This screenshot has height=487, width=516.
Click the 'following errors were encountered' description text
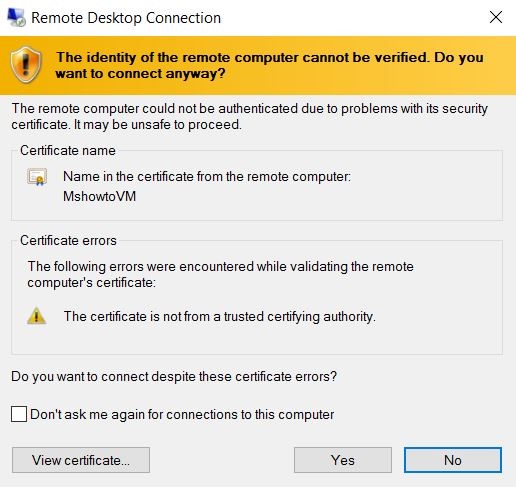(220, 275)
